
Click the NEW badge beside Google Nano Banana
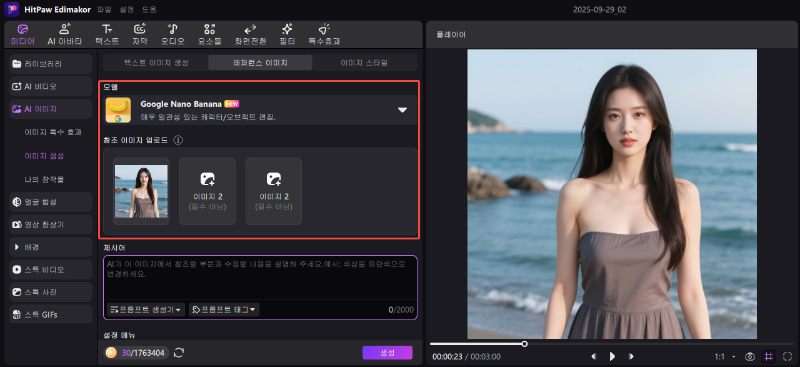pos(232,104)
